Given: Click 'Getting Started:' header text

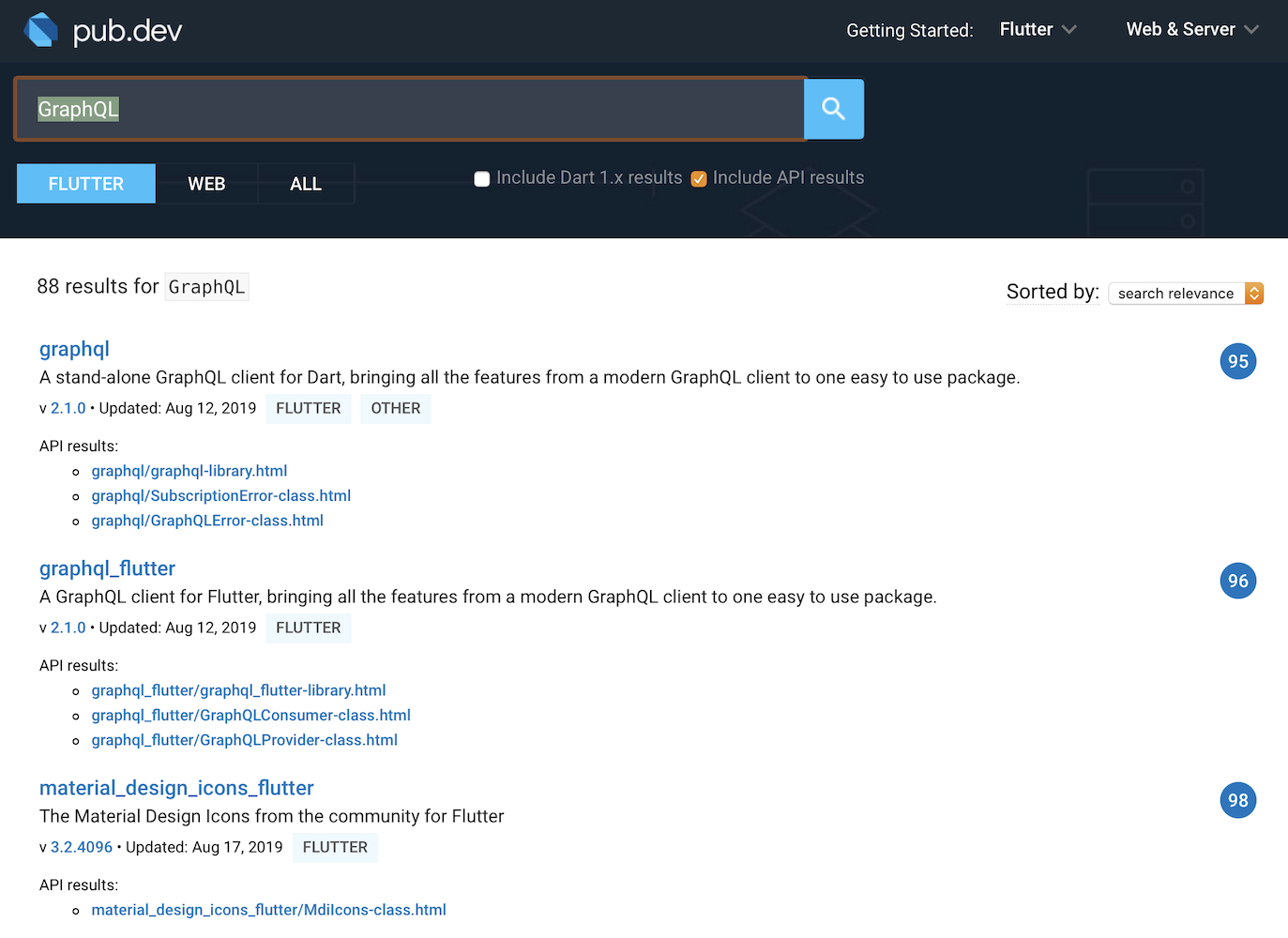Looking at the screenshot, I should tap(910, 30).
